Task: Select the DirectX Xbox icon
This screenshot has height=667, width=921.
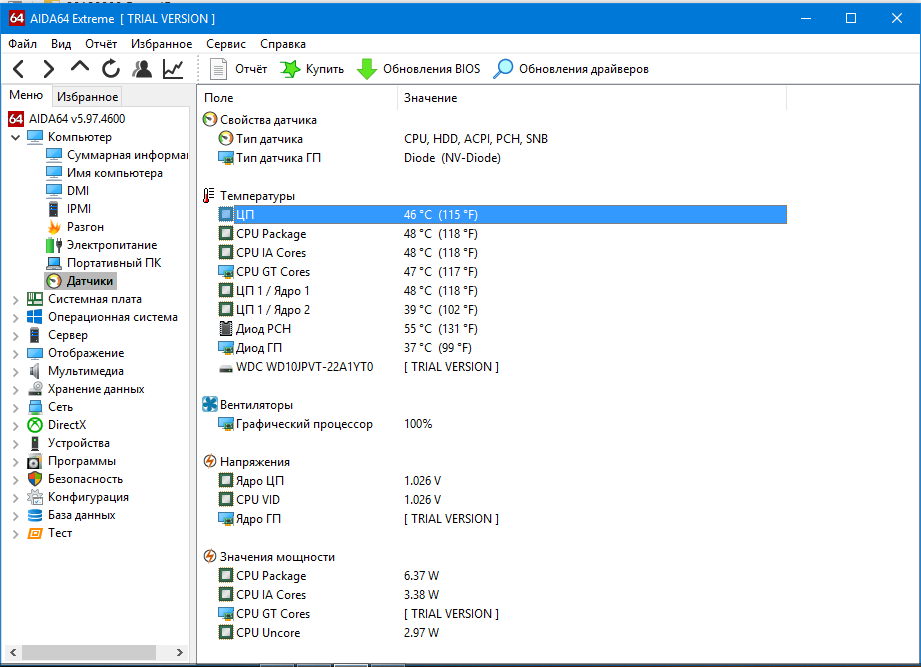Action: coord(35,425)
